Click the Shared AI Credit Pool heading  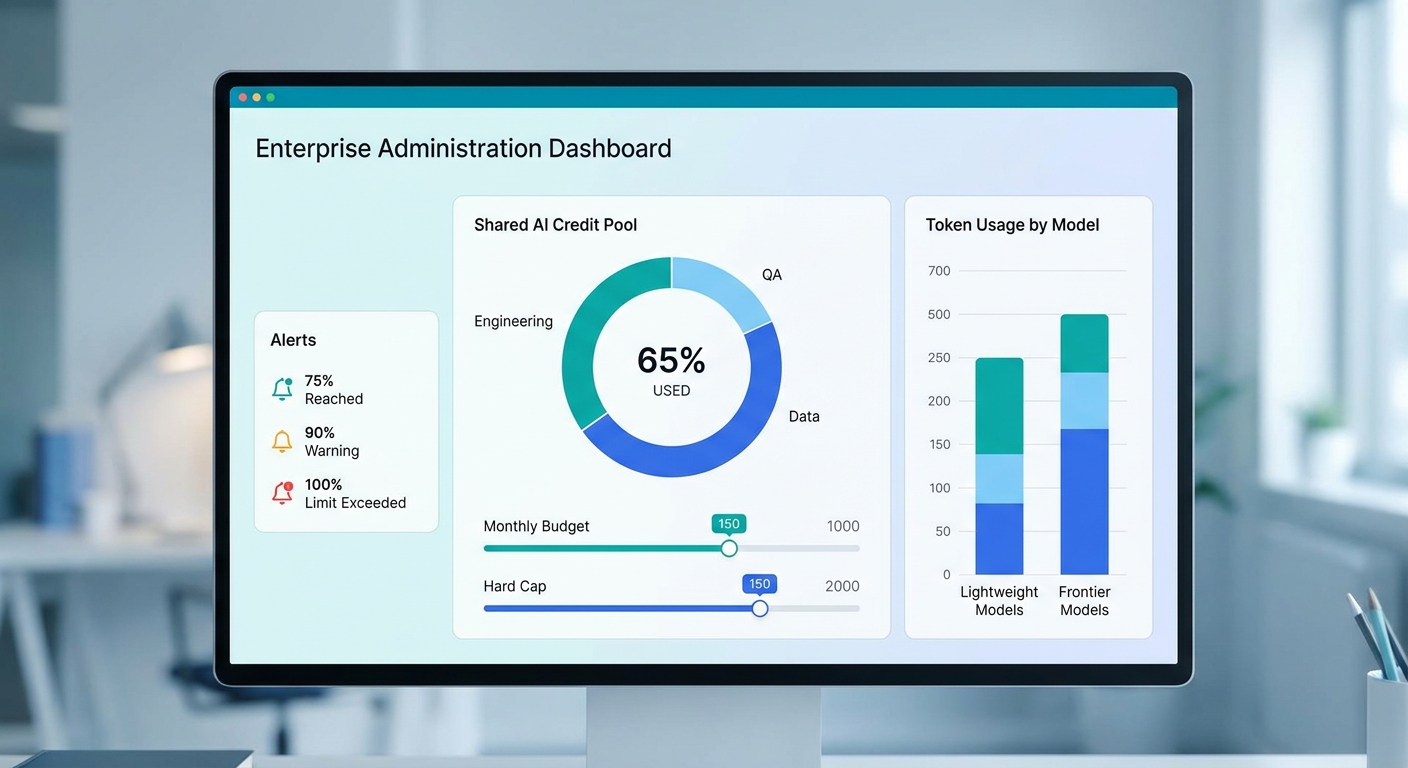point(555,225)
